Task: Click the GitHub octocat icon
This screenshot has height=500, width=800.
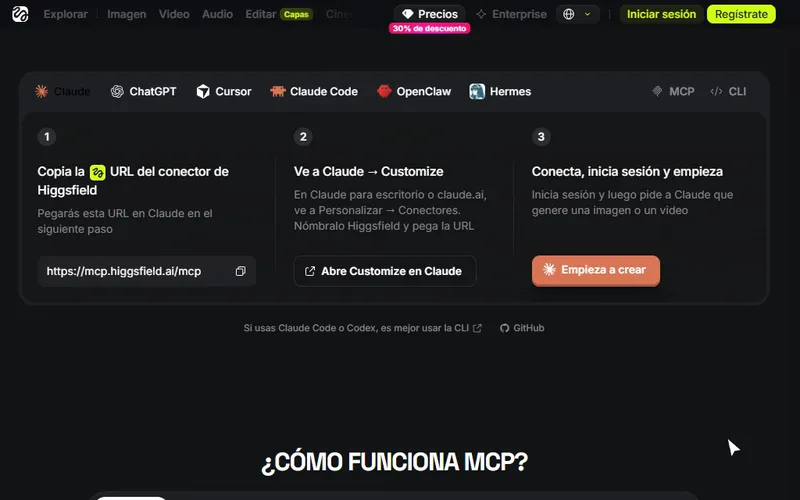Action: point(505,328)
